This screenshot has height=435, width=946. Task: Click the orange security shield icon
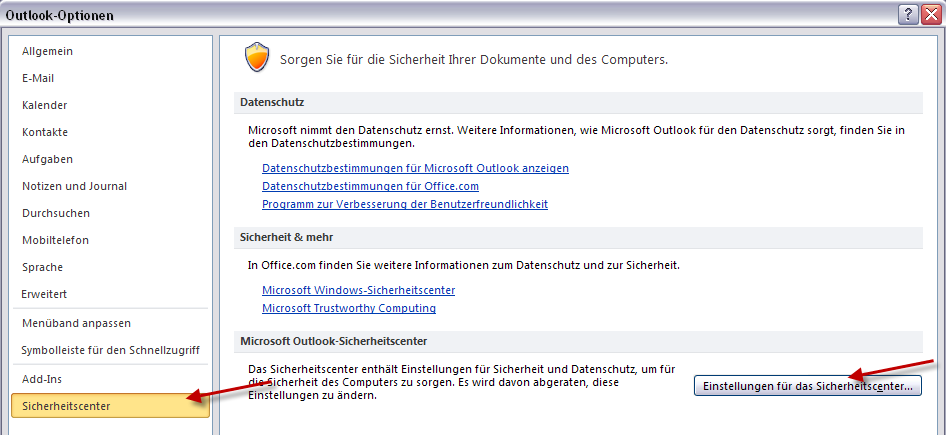pyautogui.click(x=257, y=59)
